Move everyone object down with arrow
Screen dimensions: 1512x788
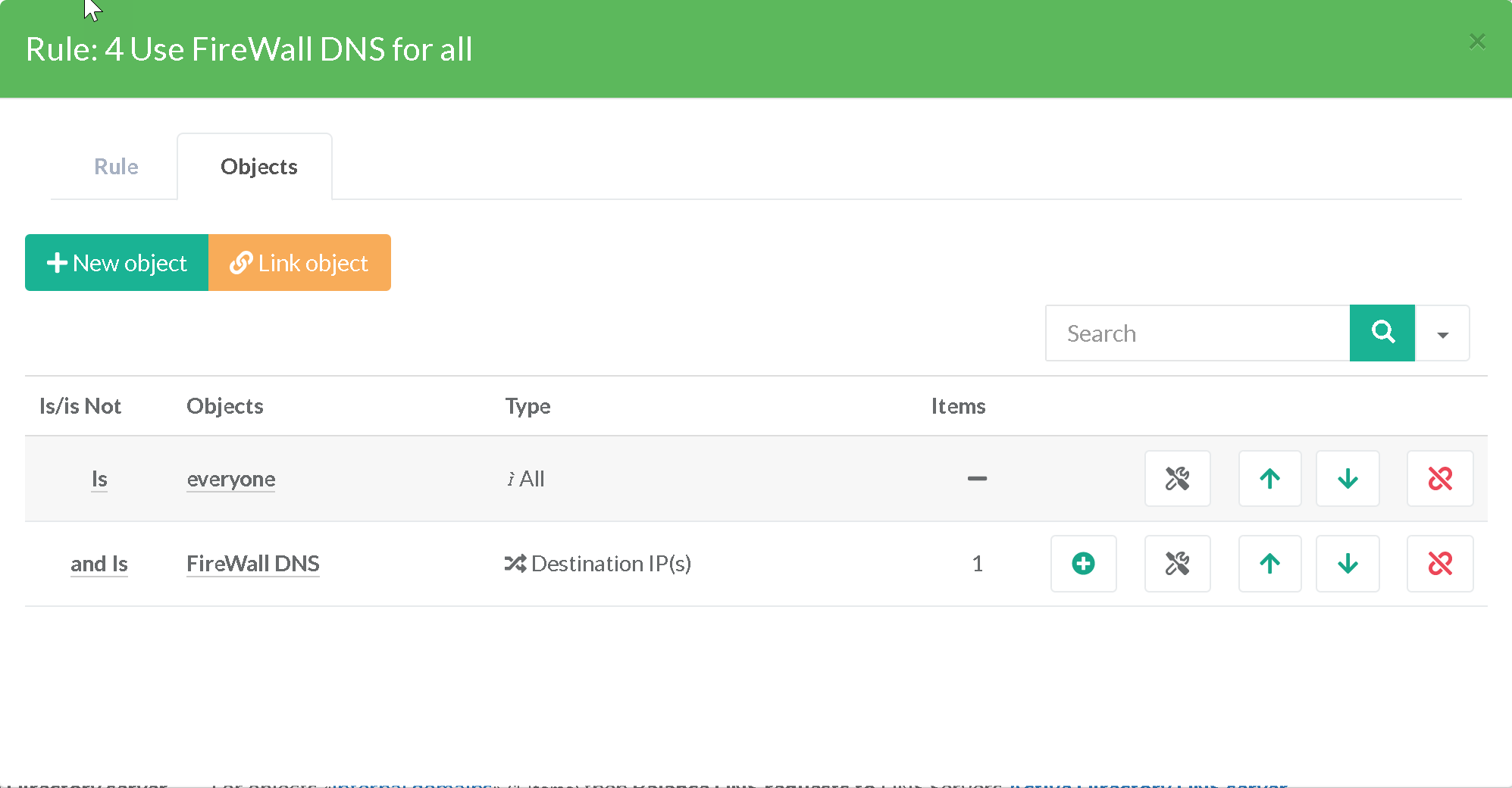[1348, 479]
